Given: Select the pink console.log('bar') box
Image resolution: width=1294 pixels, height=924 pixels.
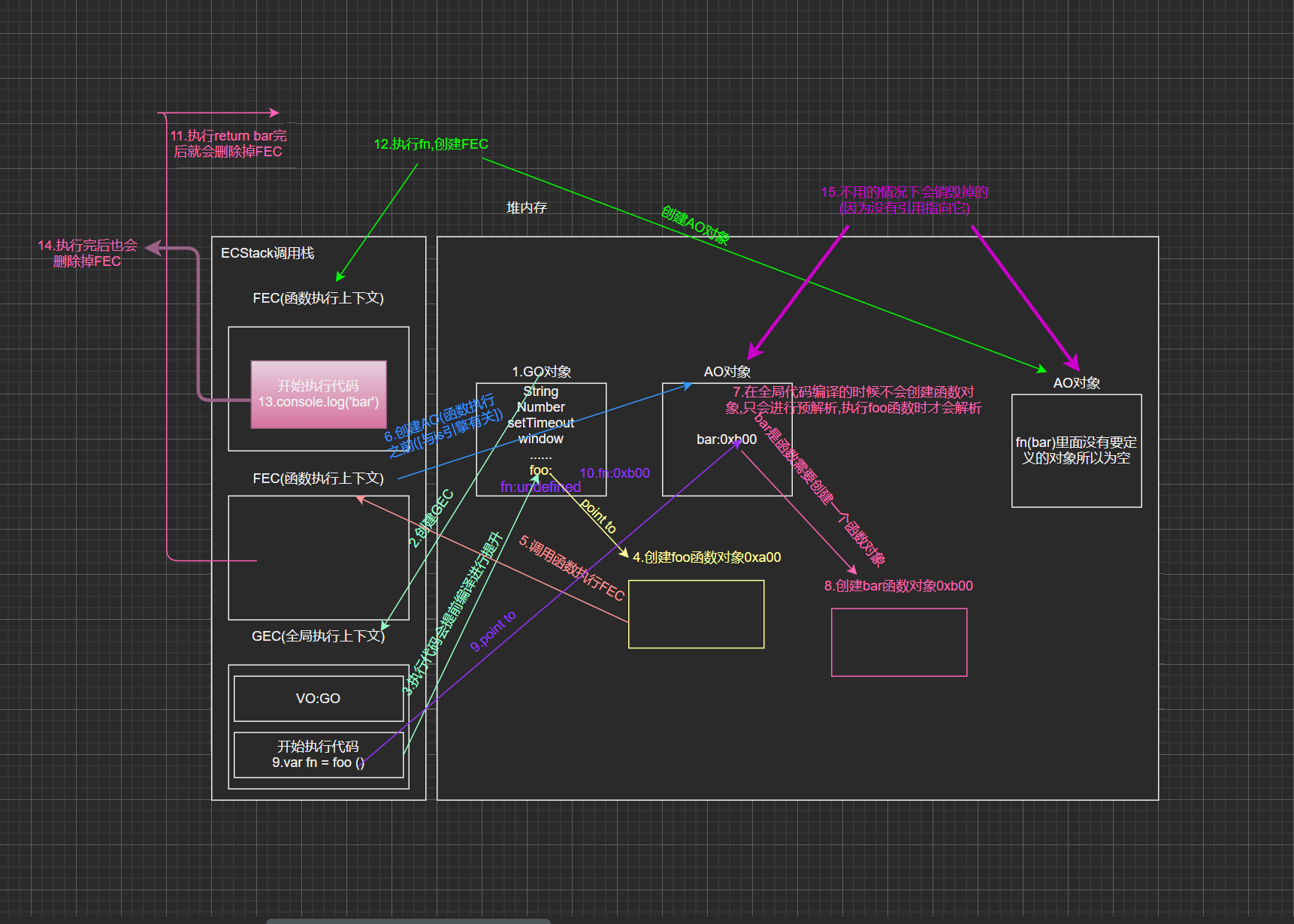Looking at the screenshot, I should click(318, 394).
